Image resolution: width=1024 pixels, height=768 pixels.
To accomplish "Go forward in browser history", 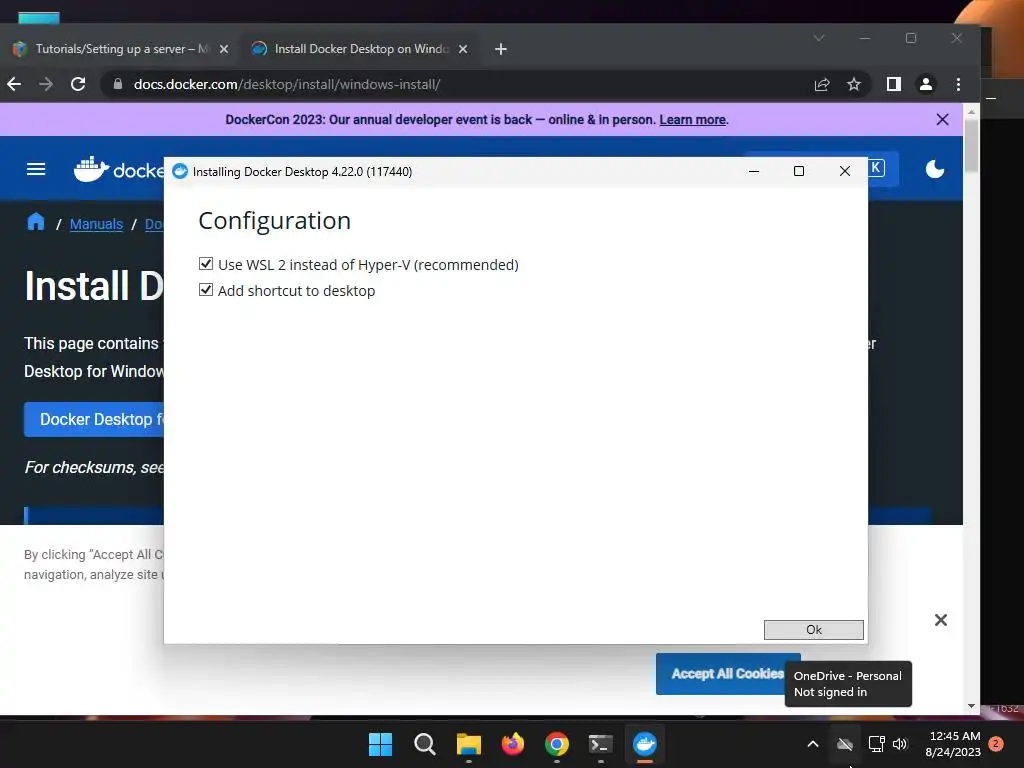I will (46, 84).
